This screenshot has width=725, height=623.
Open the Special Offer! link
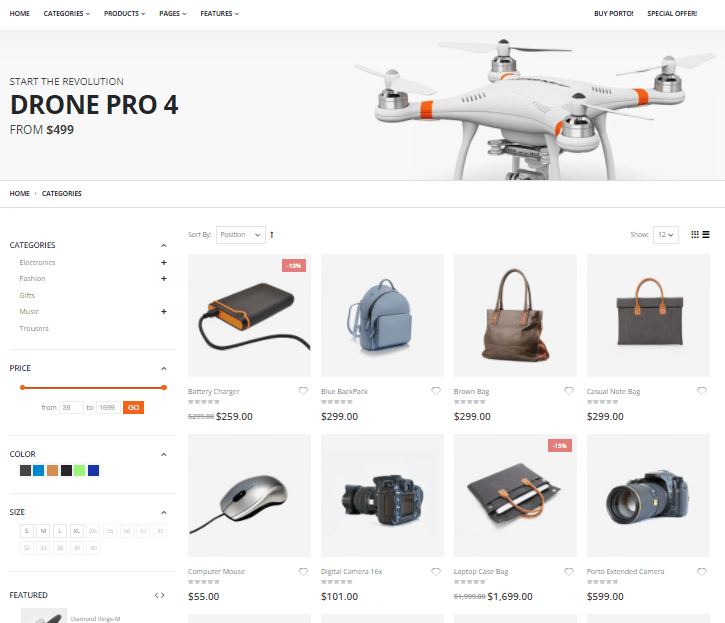672,14
